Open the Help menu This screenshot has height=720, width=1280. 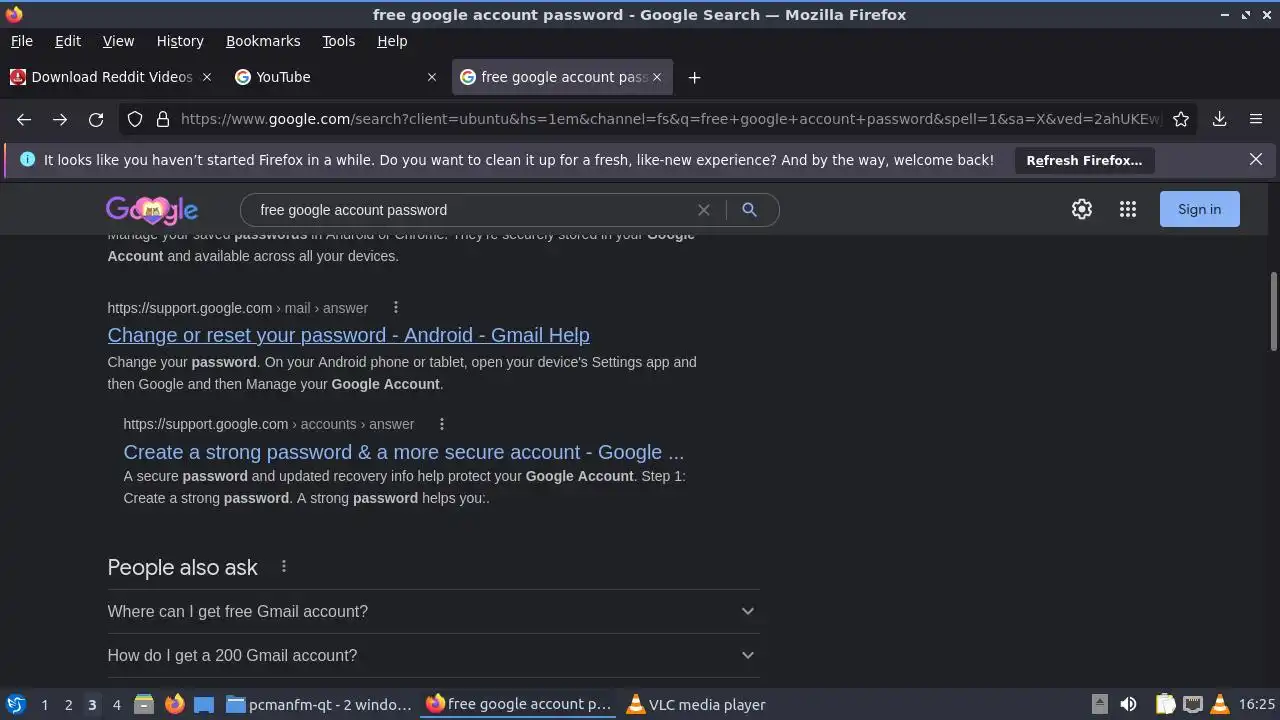coord(392,41)
